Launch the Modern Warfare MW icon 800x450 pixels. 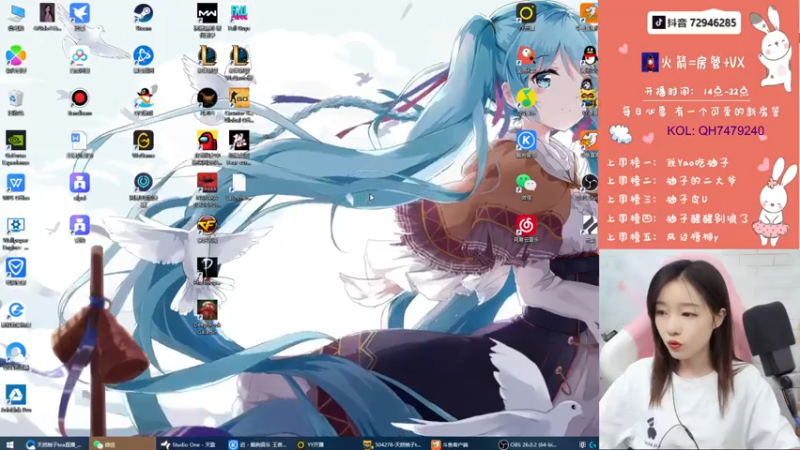click(207, 14)
